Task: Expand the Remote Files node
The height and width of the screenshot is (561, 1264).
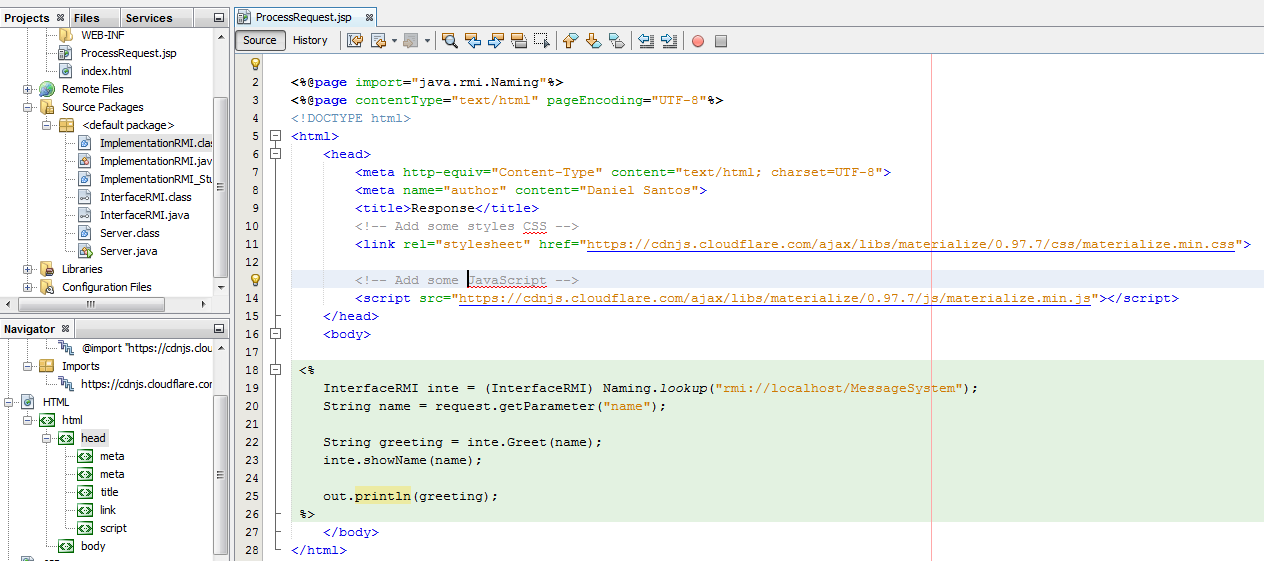Action: (27, 89)
